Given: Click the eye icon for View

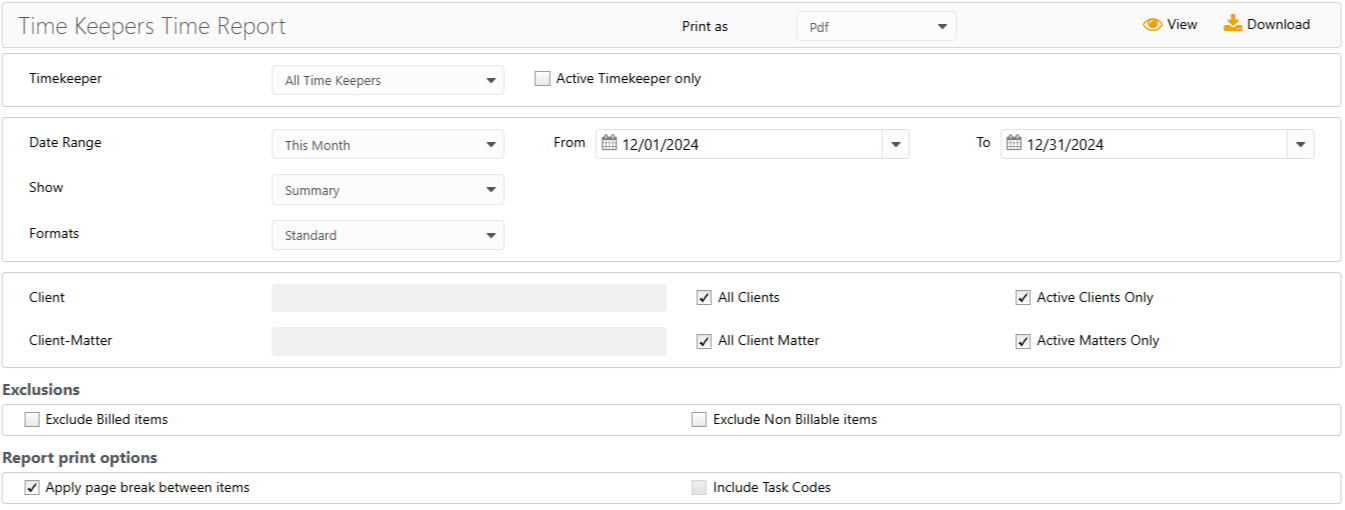Looking at the screenshot, I should click(x=1153, y=25).
